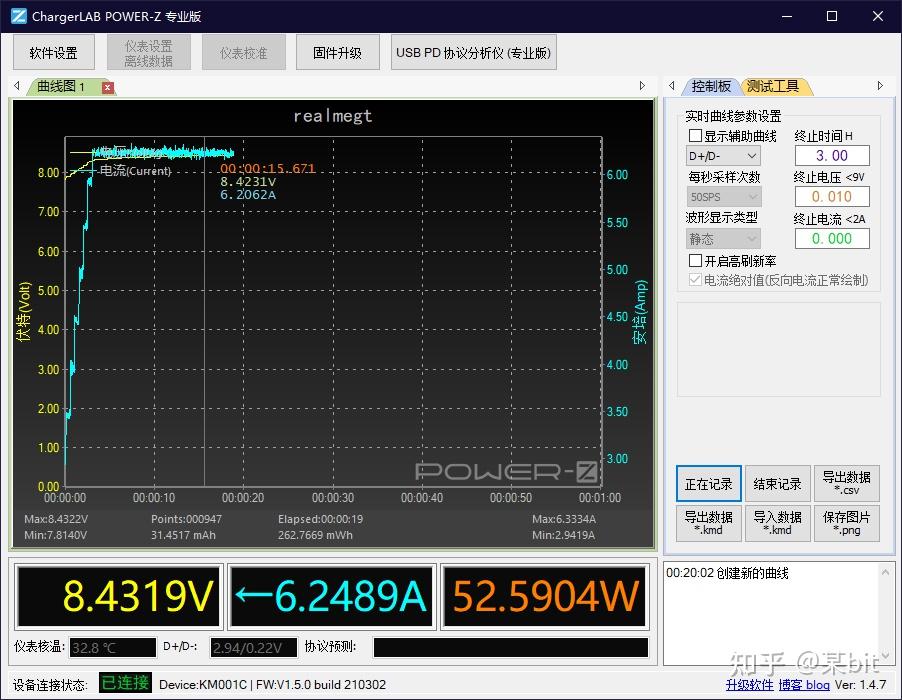Click the 8.4319V voltage readout
This screenshot has width=902, height=700.
tap(118, 596)
